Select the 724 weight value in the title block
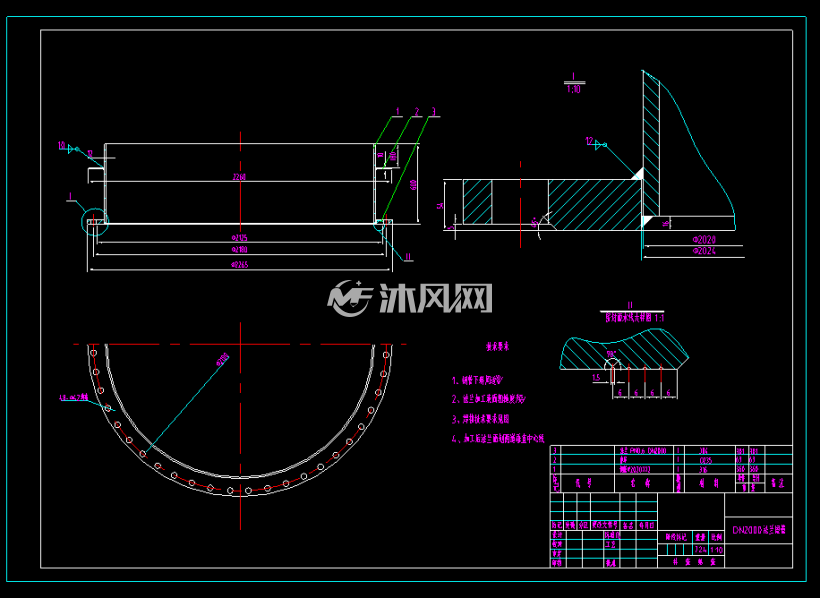 pos(700,550)
